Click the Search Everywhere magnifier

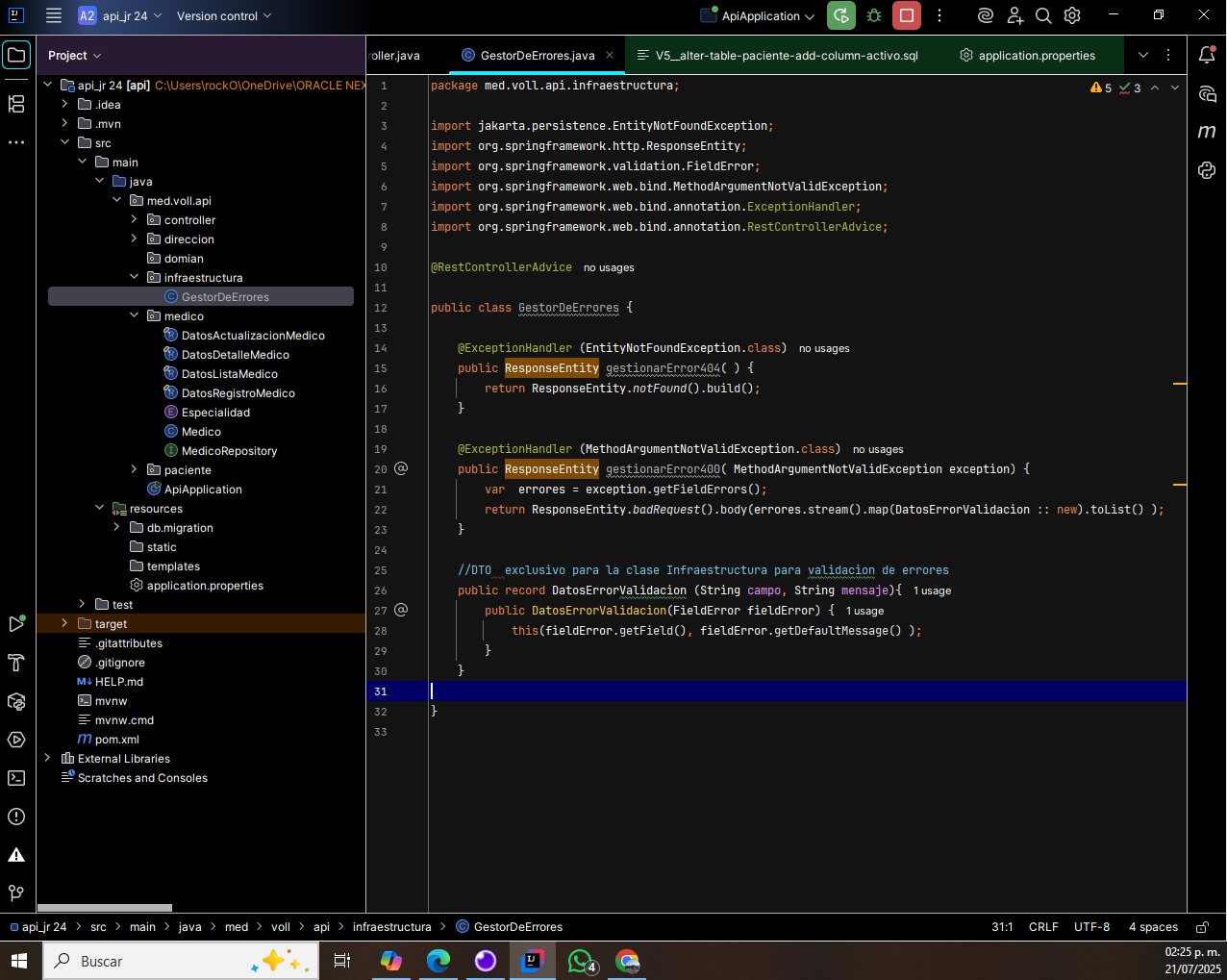point(1043,15)
